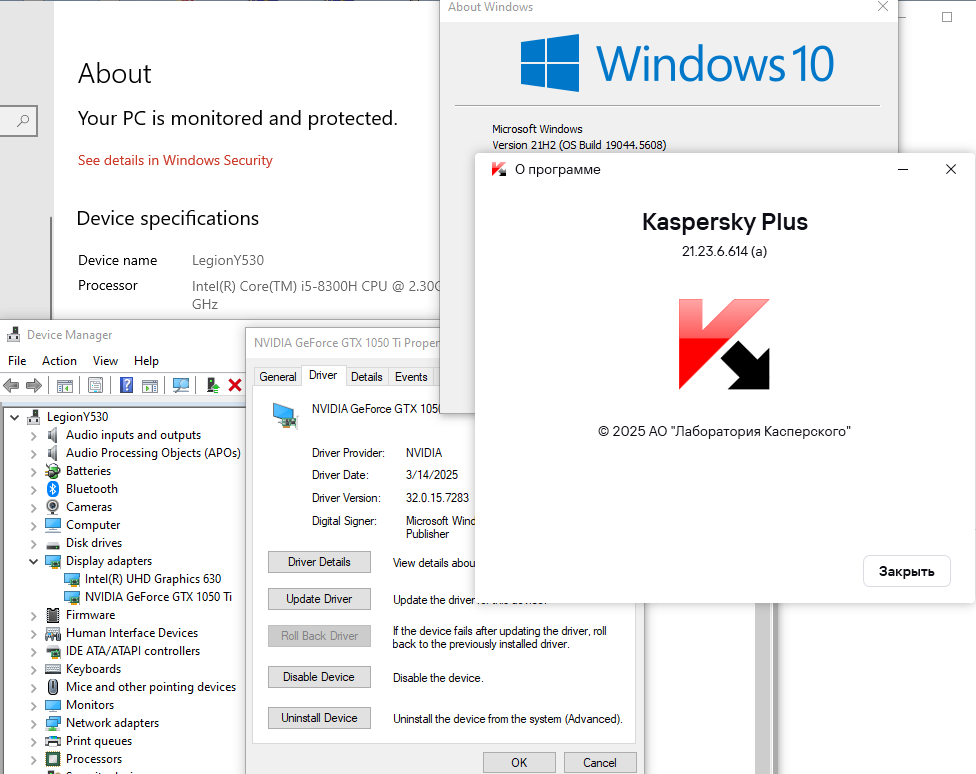
Task: Open the Action menu in Device Manager
Action: (x=59, y=361)
